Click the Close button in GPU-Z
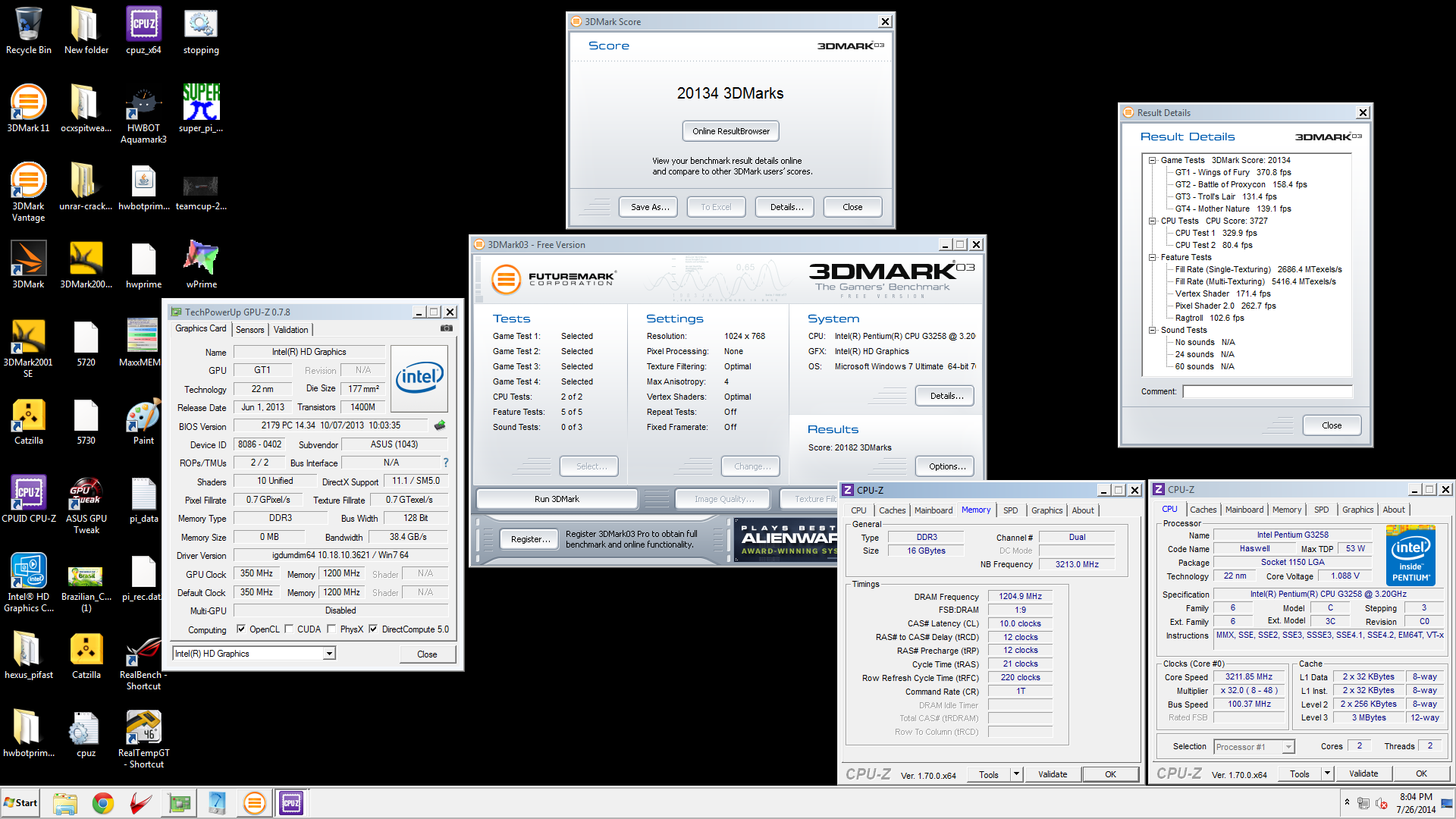The height and width of the screenshot is (819, 1456). 427,654
